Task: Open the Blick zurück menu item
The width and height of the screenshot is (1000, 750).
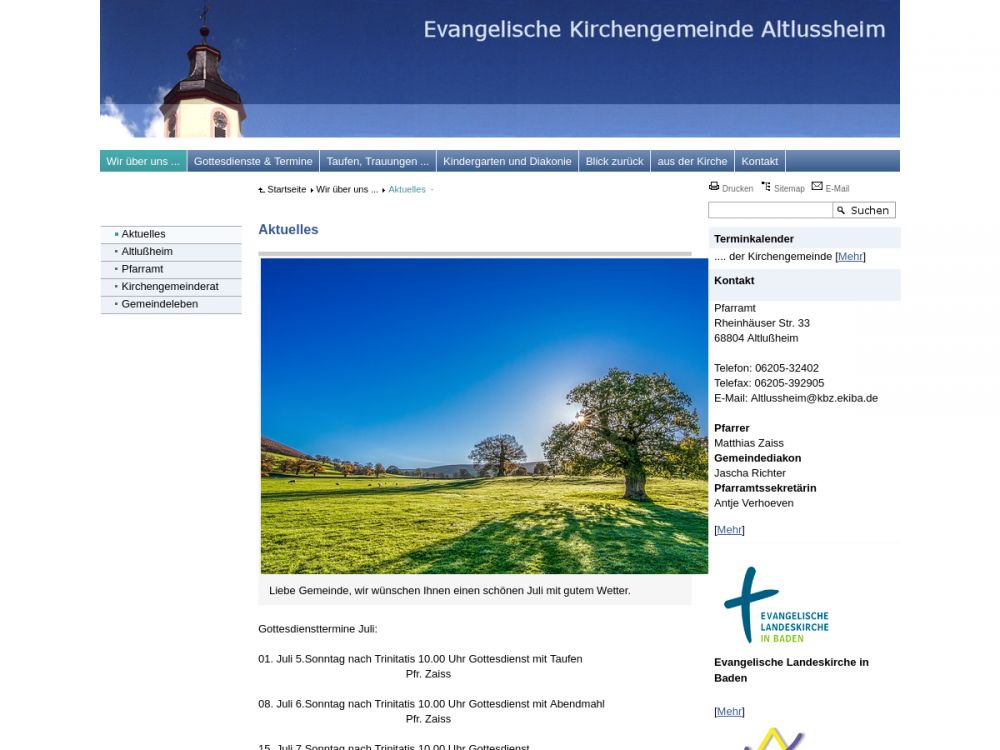Action: (614, 161)
